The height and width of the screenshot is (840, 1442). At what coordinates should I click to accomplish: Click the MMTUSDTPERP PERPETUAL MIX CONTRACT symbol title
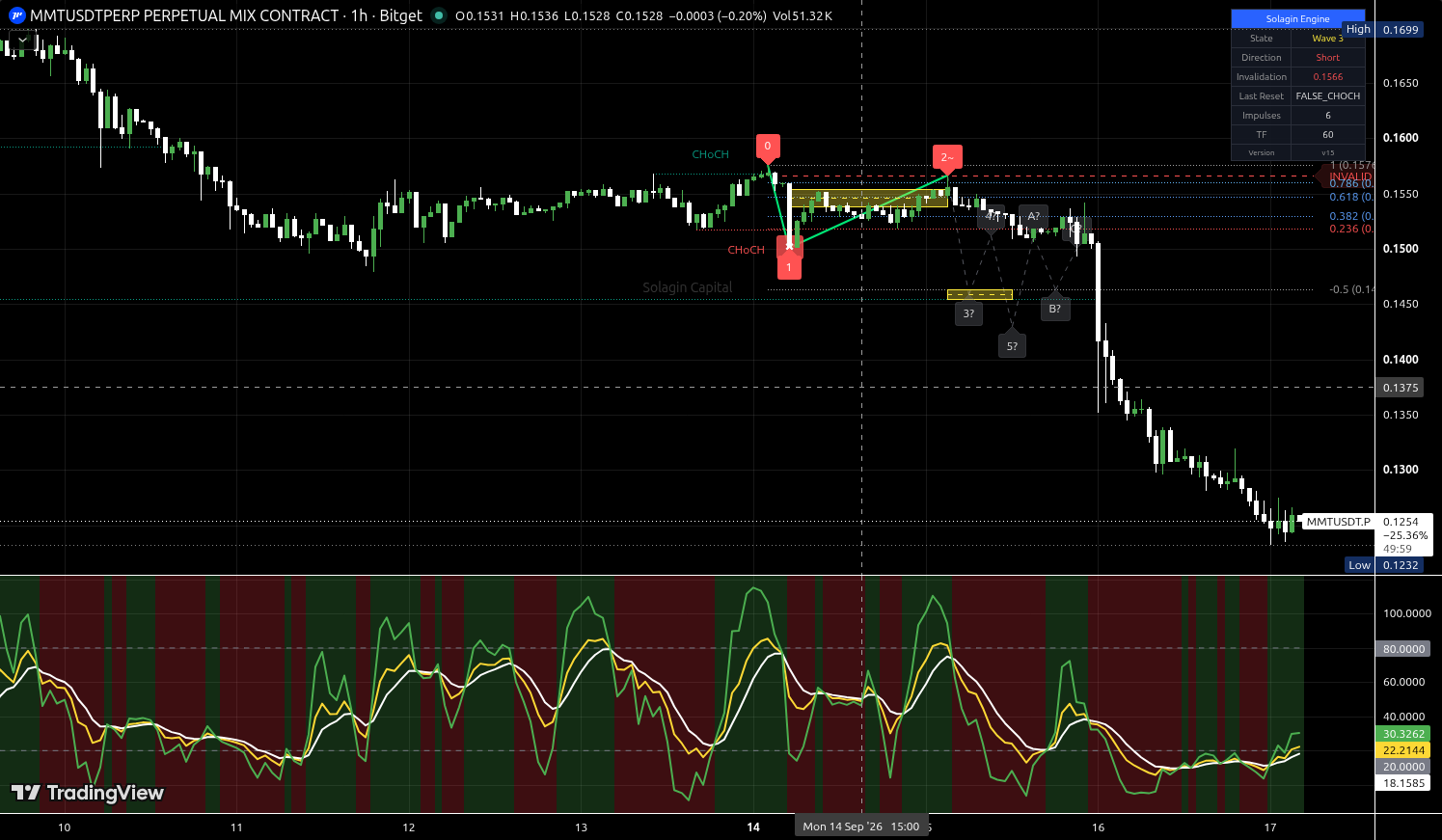point(184,15)
